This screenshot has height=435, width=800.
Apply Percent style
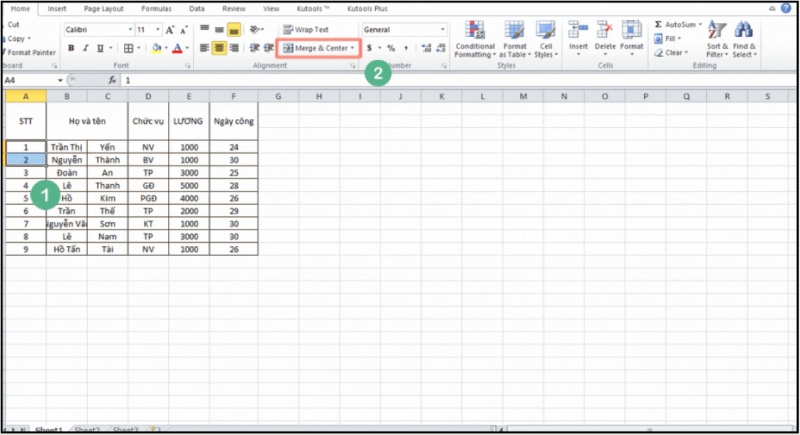coord(391,48)
